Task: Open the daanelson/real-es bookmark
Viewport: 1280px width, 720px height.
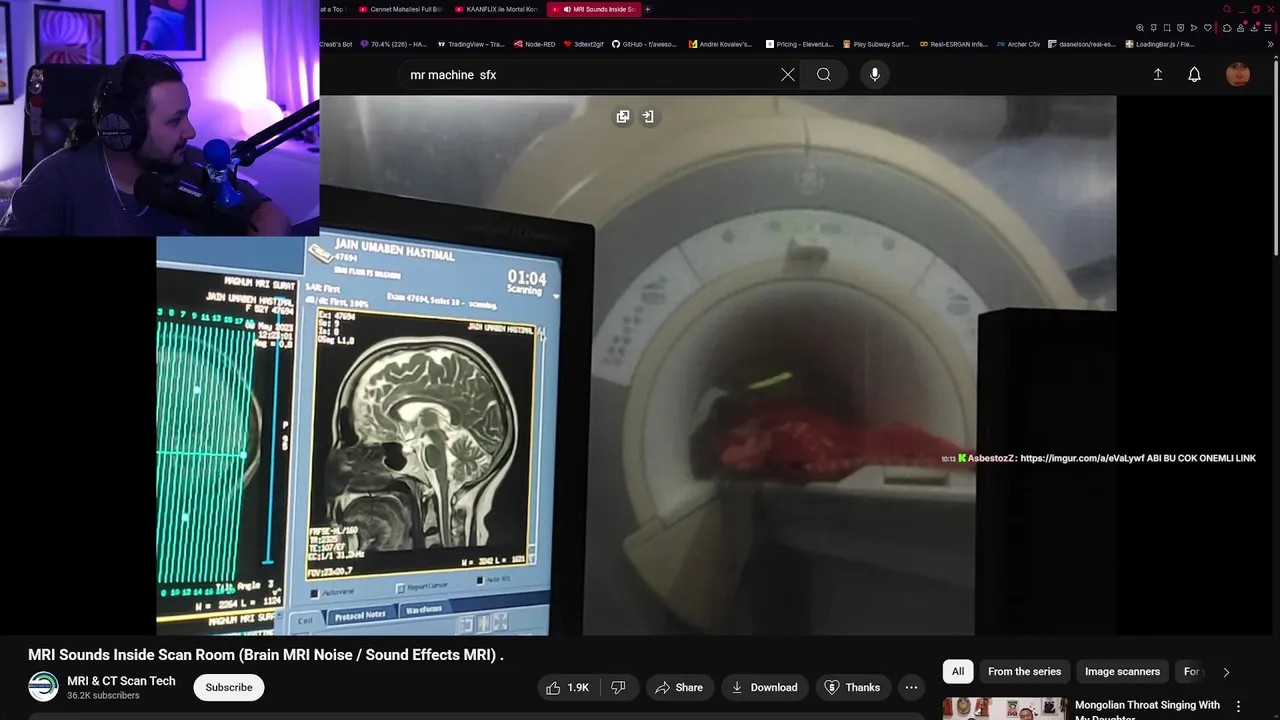Action: (x=1082, y=44)
